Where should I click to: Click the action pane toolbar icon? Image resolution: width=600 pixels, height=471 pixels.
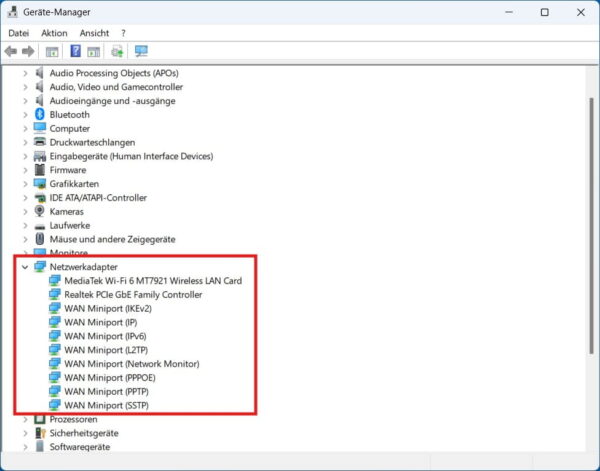pyautogui.click(x=93, y=52)
